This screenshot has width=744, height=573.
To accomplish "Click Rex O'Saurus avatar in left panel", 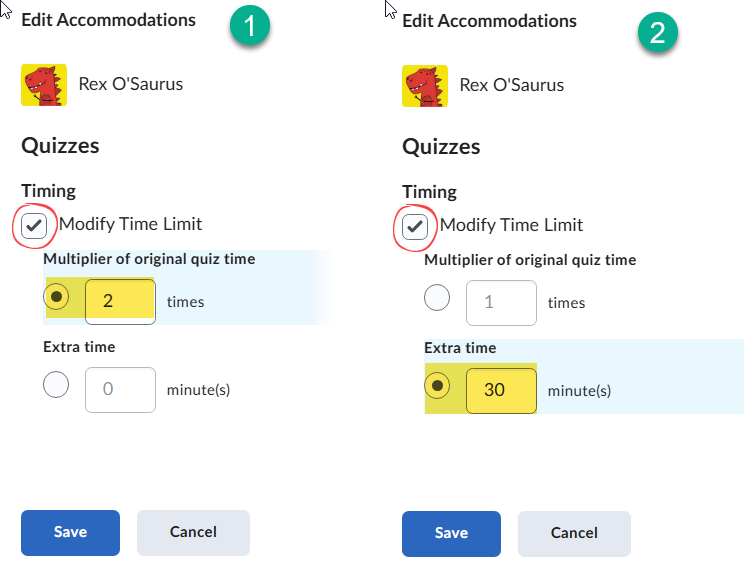I will [44, 85].
